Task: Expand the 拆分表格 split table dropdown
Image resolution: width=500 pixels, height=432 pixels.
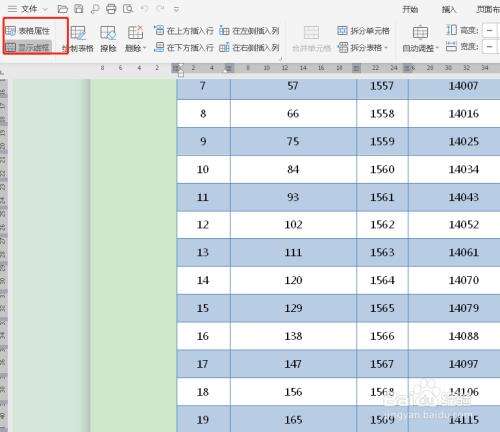Action: click(x=363, y=48)
